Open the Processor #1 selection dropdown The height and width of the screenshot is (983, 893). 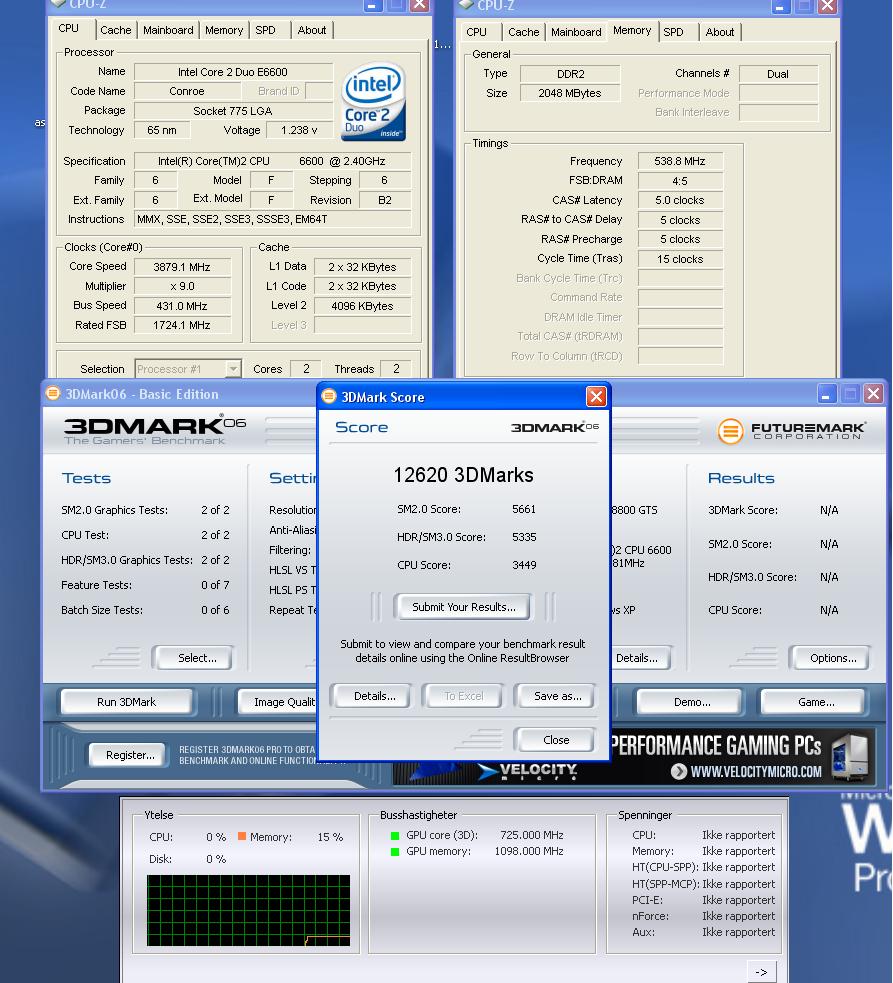pos(233,369)
